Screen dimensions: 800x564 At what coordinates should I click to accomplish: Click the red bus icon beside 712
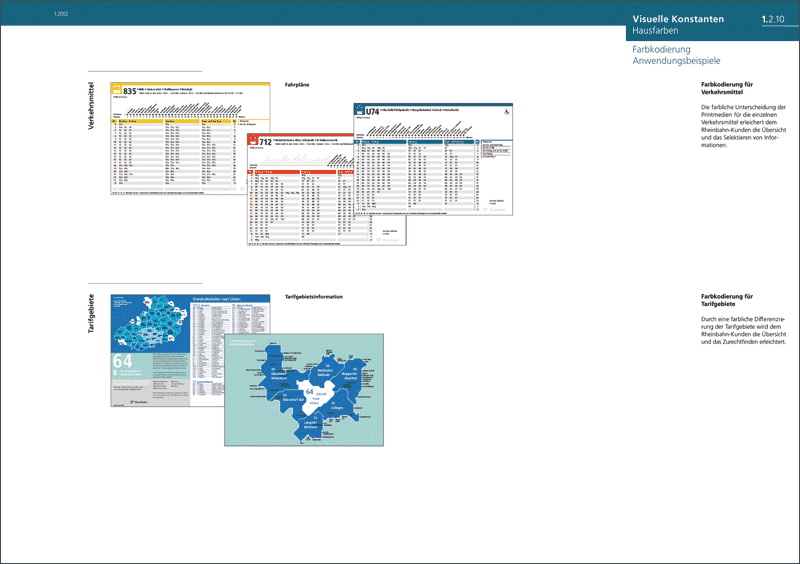tap(253, 142)
